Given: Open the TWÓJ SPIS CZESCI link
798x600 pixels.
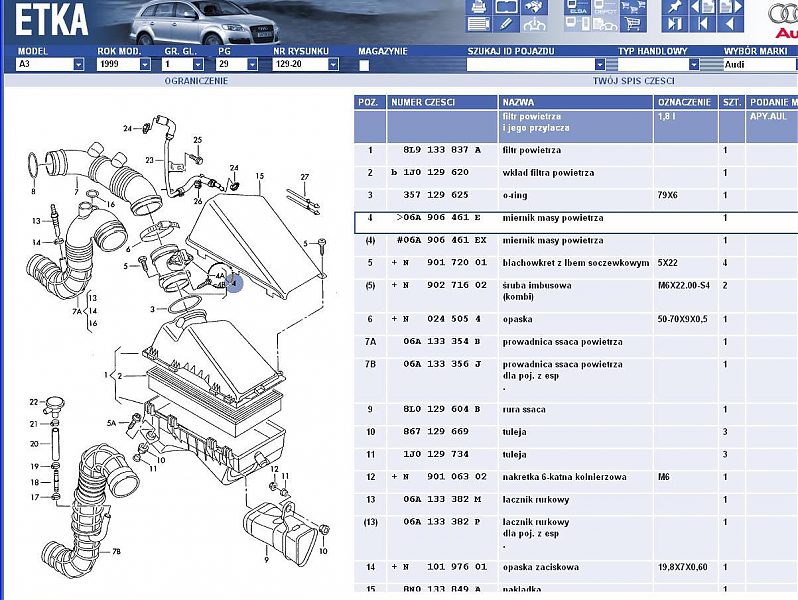Looking at the screenshot, I should [634, 81].
